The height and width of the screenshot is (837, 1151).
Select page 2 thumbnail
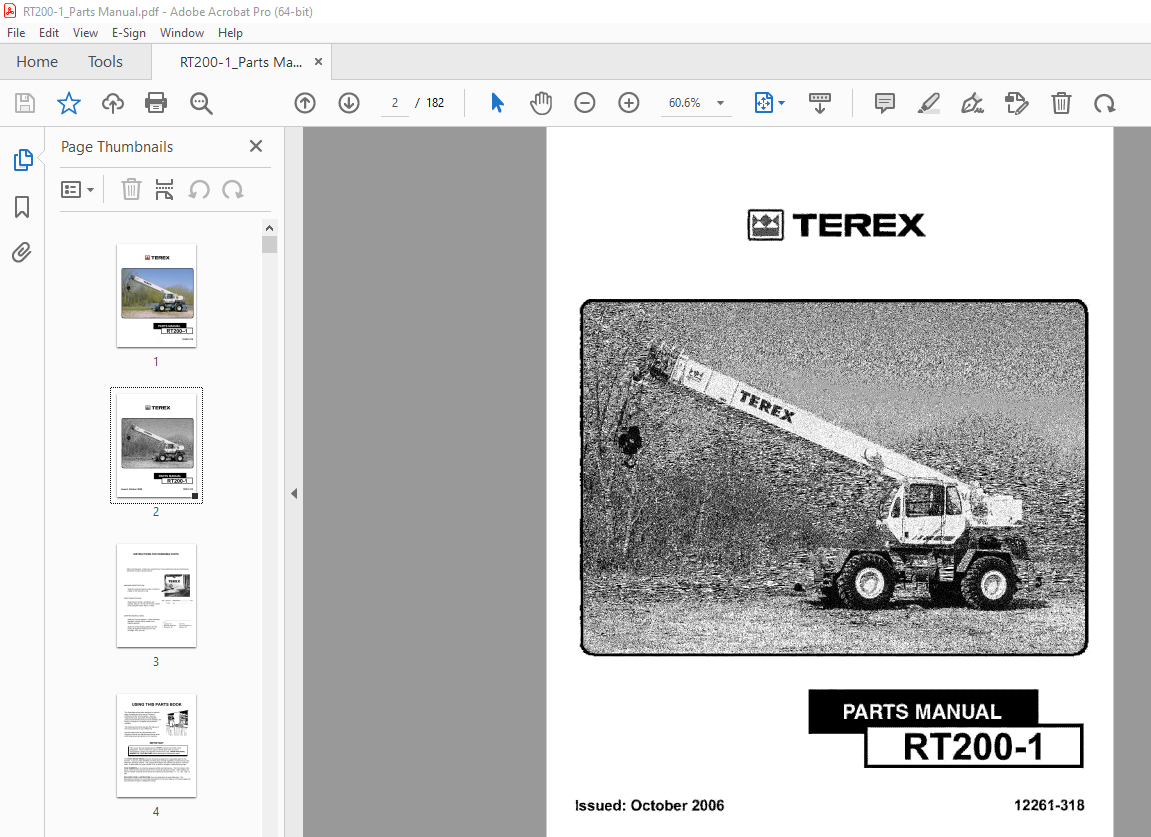coord(156,445)
